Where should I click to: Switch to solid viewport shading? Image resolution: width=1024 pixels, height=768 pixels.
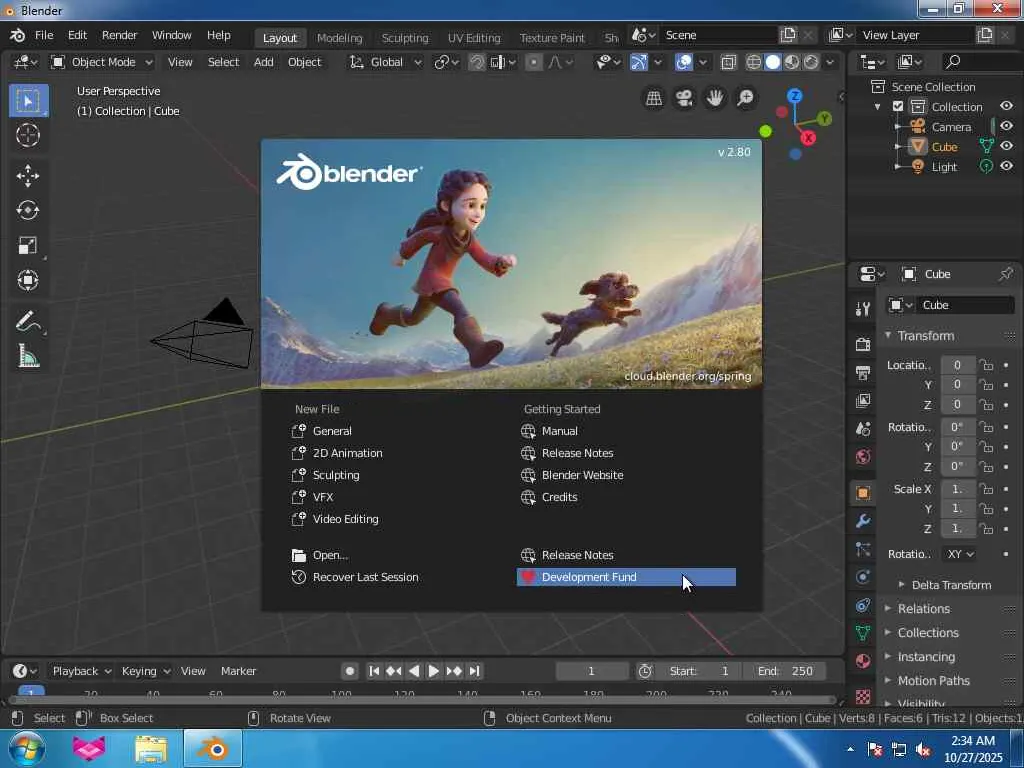tap(773, 62)
